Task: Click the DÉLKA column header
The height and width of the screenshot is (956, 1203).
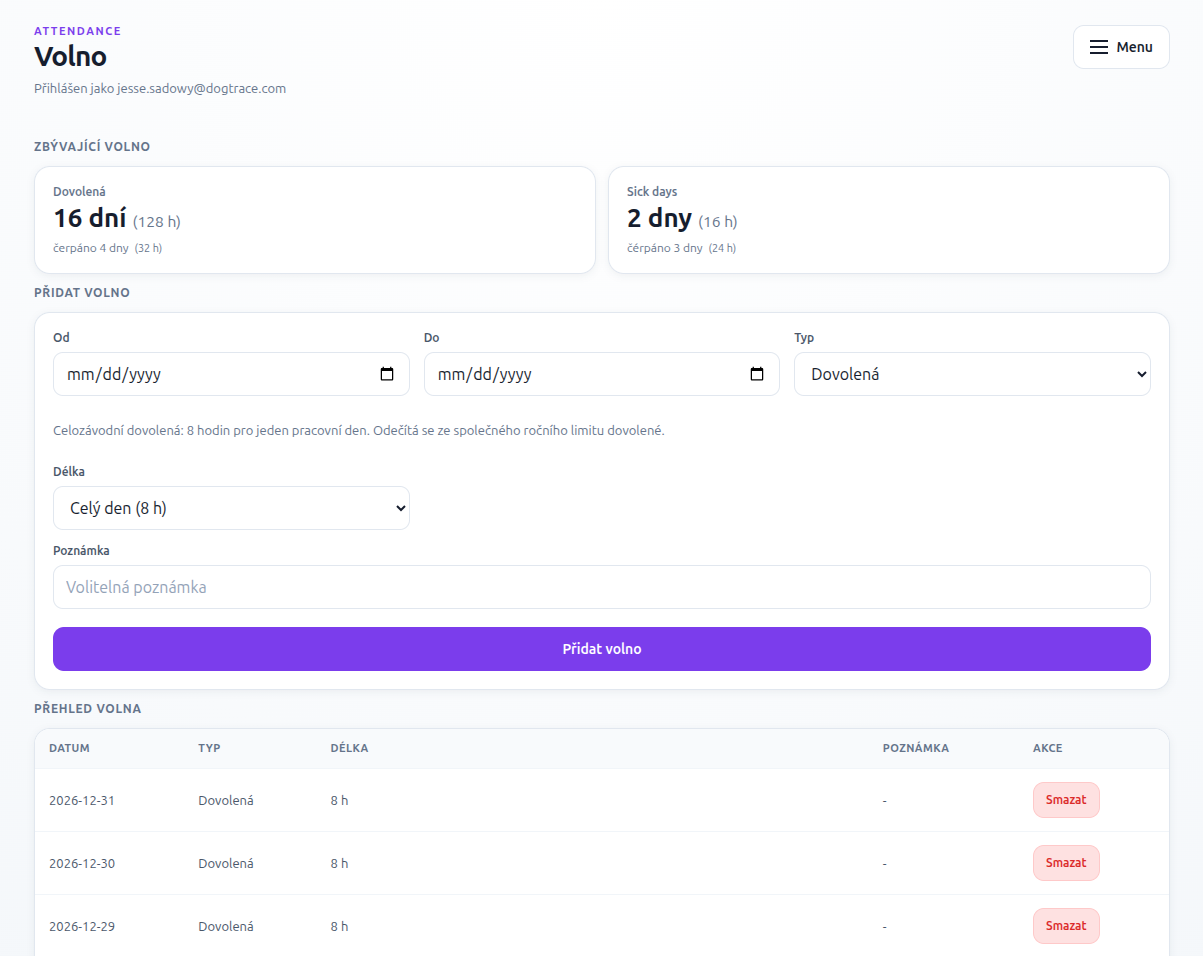Action: [349, 748]
